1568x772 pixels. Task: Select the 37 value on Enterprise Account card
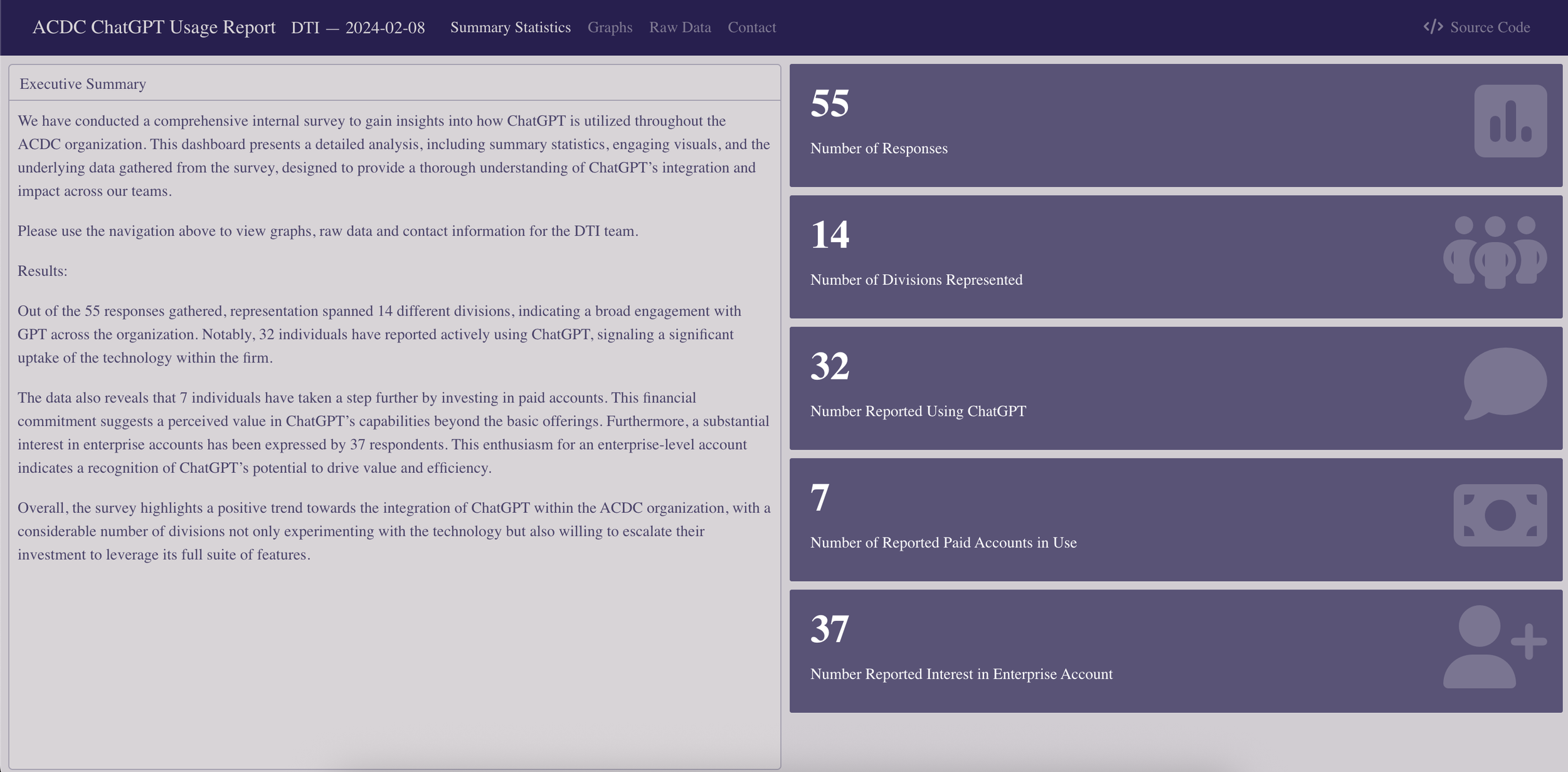(x=829, y=628)
